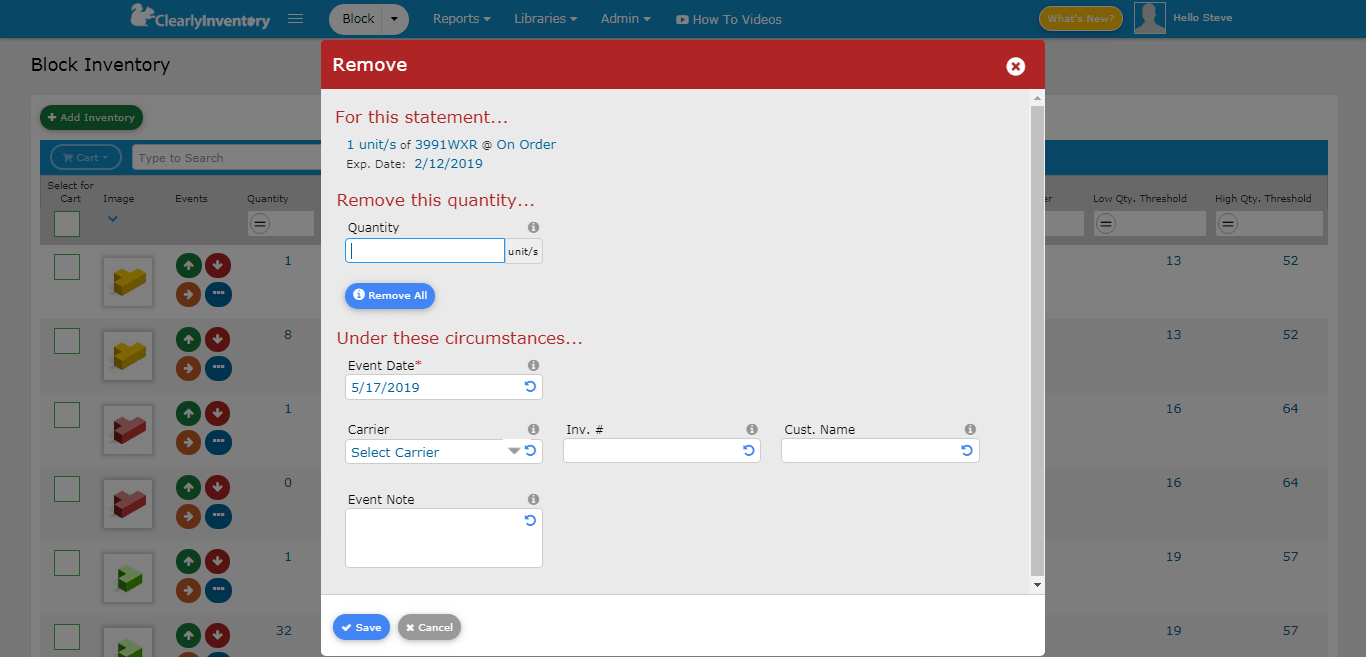This screenshot has width=1366, height=657.
Task: Click the Type to Search field
Action: (x=227, y=158)
